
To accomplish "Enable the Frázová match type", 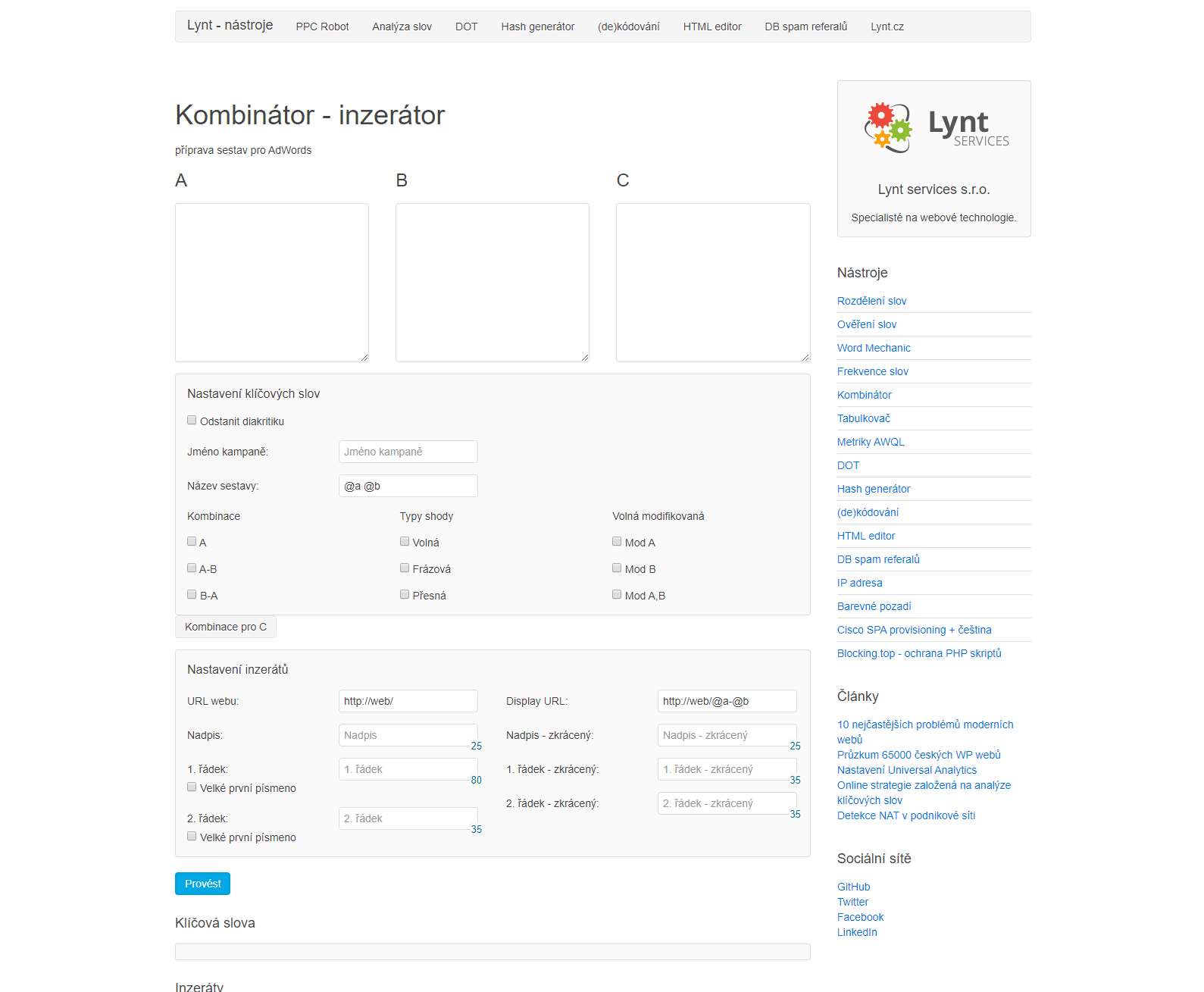I will [x=405, y=568].
